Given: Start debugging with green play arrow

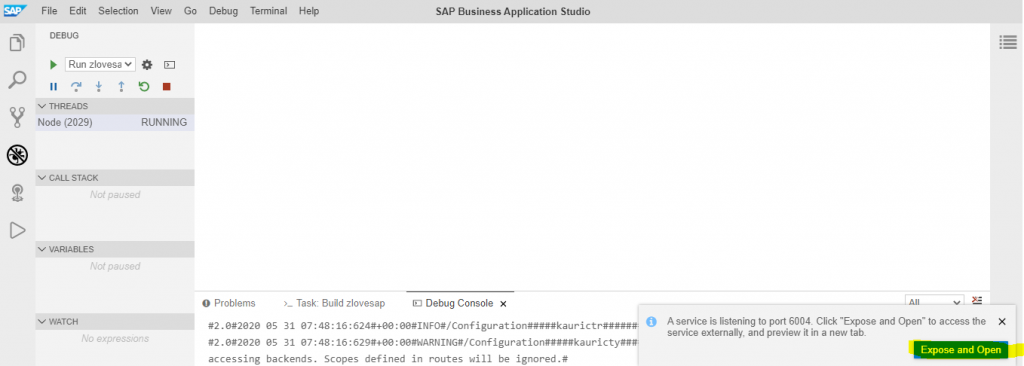Looking at the screenshot, I should pos(54,65).
